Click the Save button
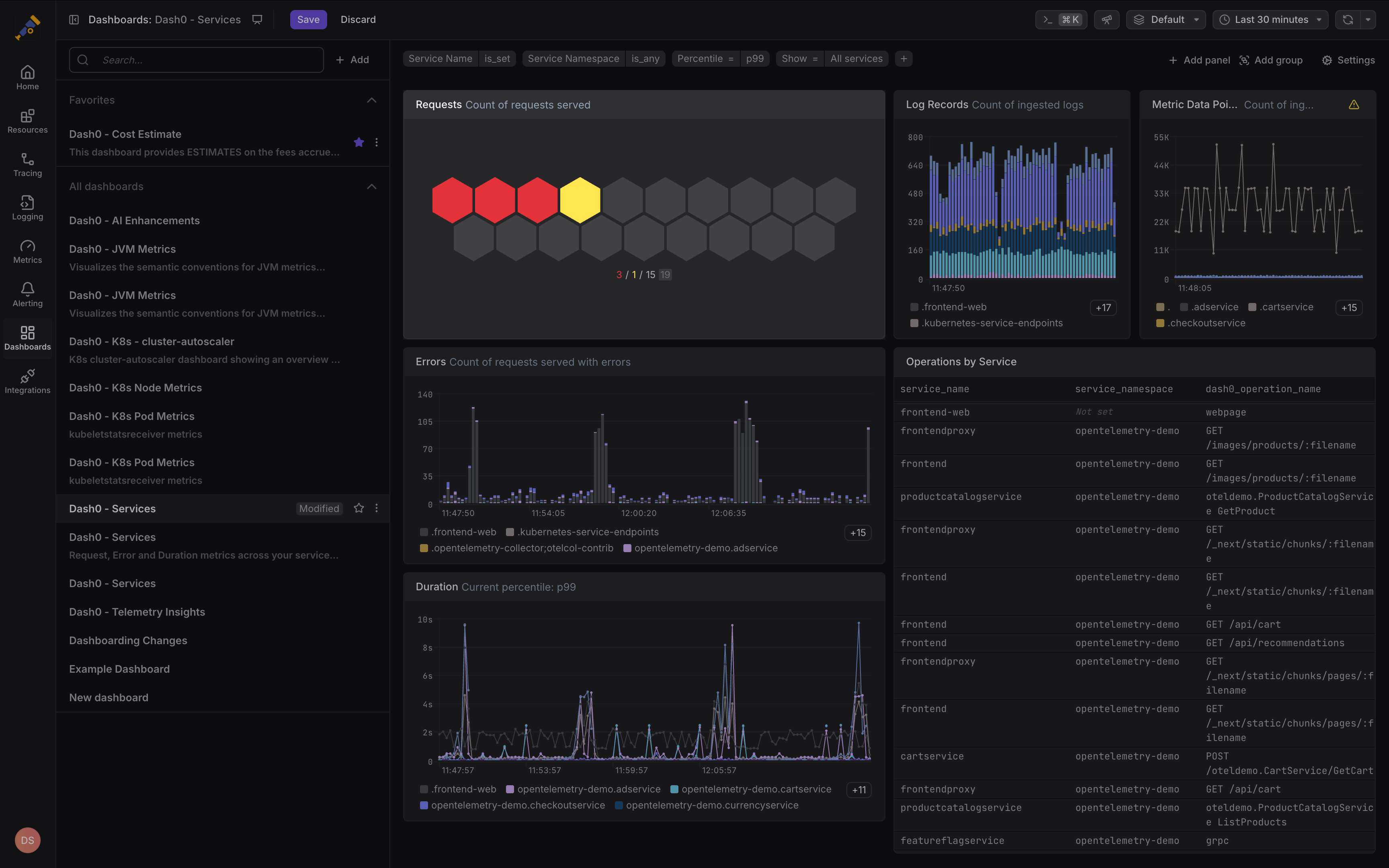Screen dimensions: 1389x868 (308, 20)
